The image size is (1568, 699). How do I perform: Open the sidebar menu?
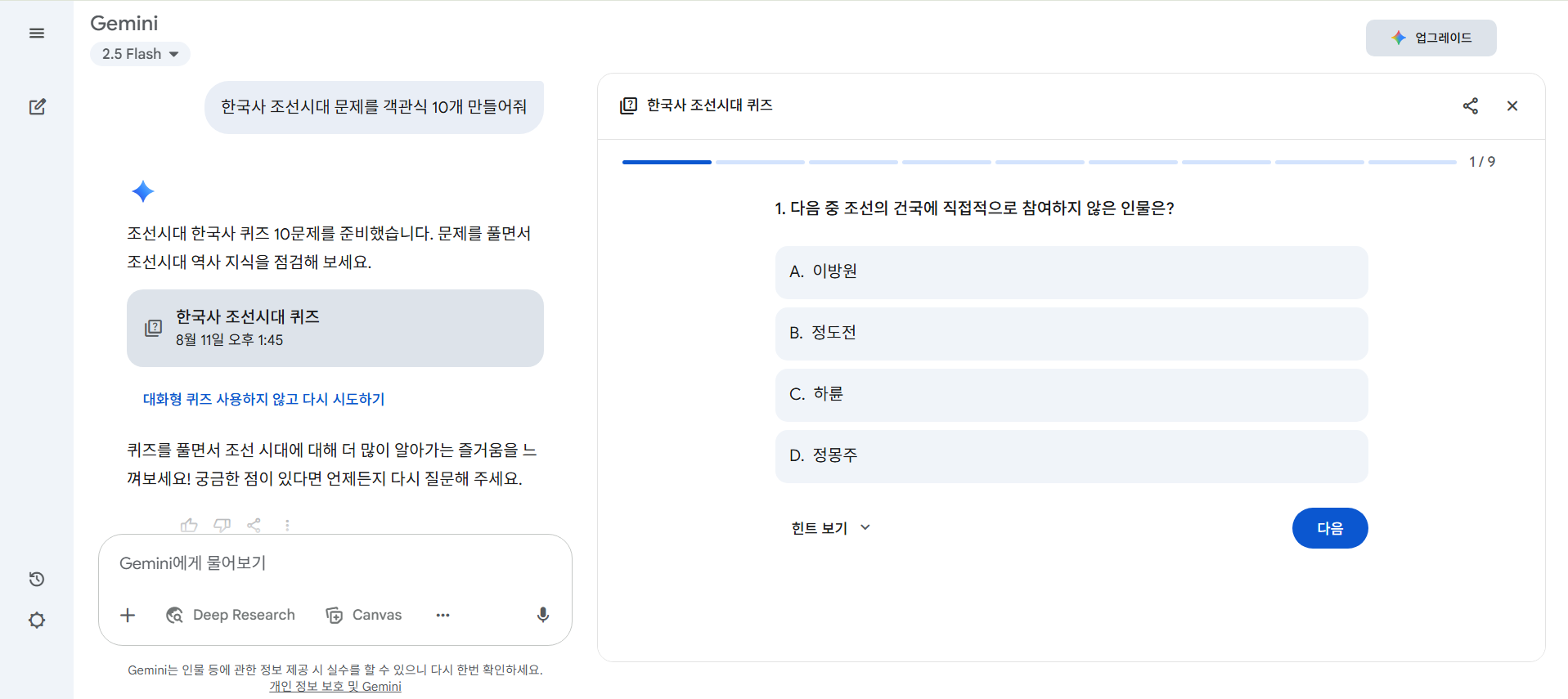click(x=37, y=33)
